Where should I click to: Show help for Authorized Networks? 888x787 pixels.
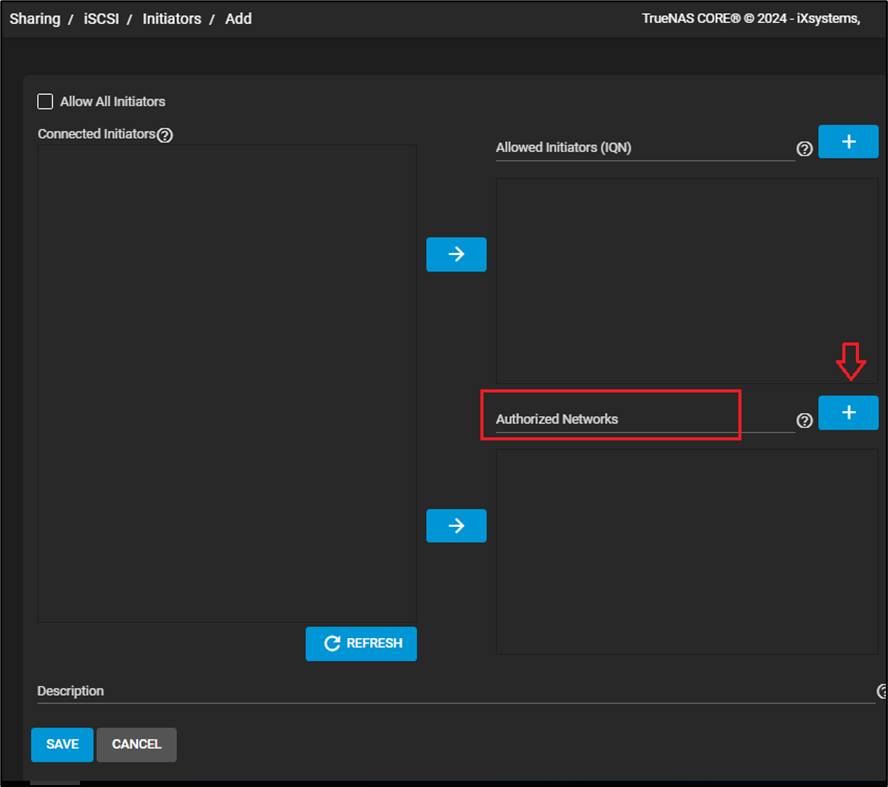pyautogui.click(x=804, y=421)
